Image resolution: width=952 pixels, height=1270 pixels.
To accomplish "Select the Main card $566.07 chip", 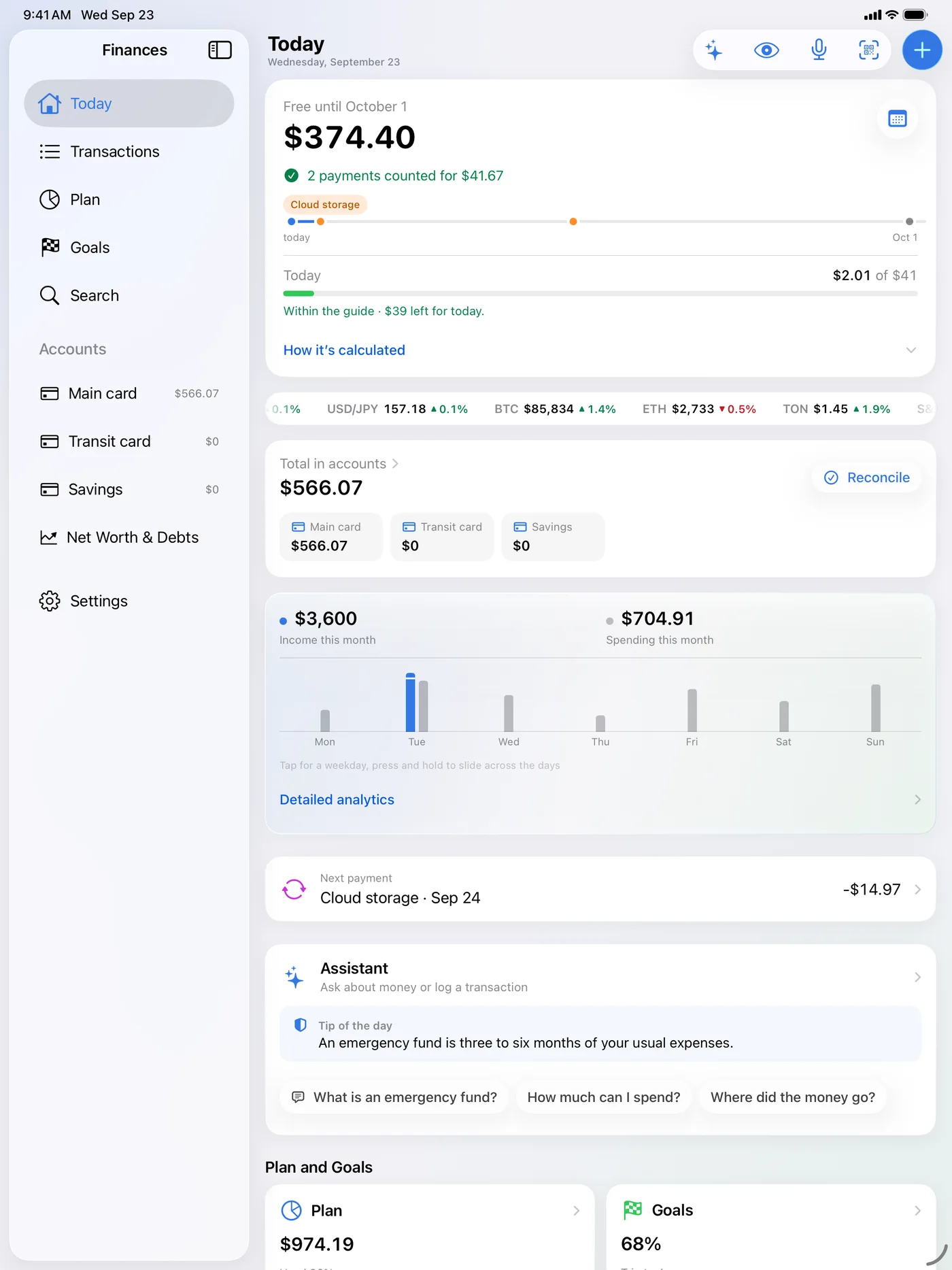I will tap(331, 537).
